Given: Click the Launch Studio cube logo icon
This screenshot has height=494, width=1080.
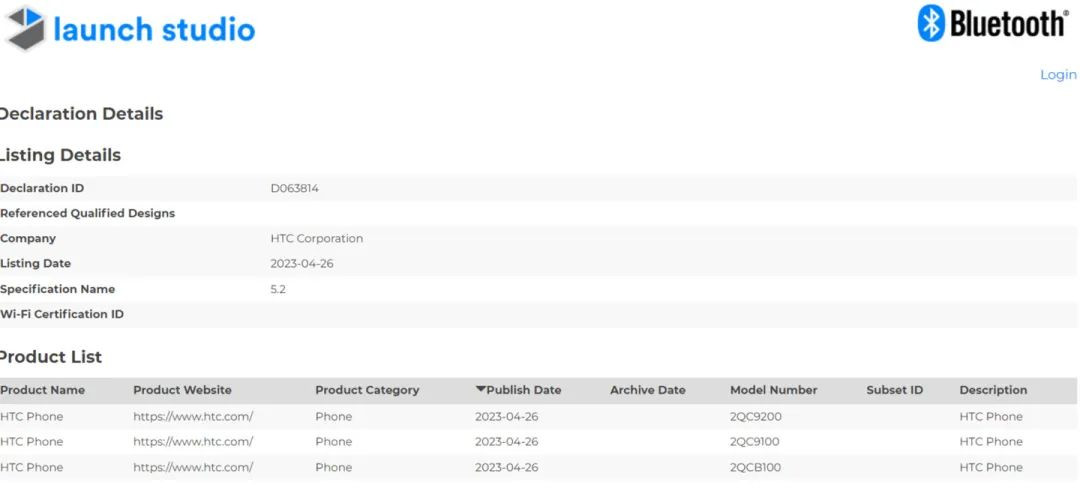Looking at the screenshot, I should pyautogui.click(x=24, y=29).
